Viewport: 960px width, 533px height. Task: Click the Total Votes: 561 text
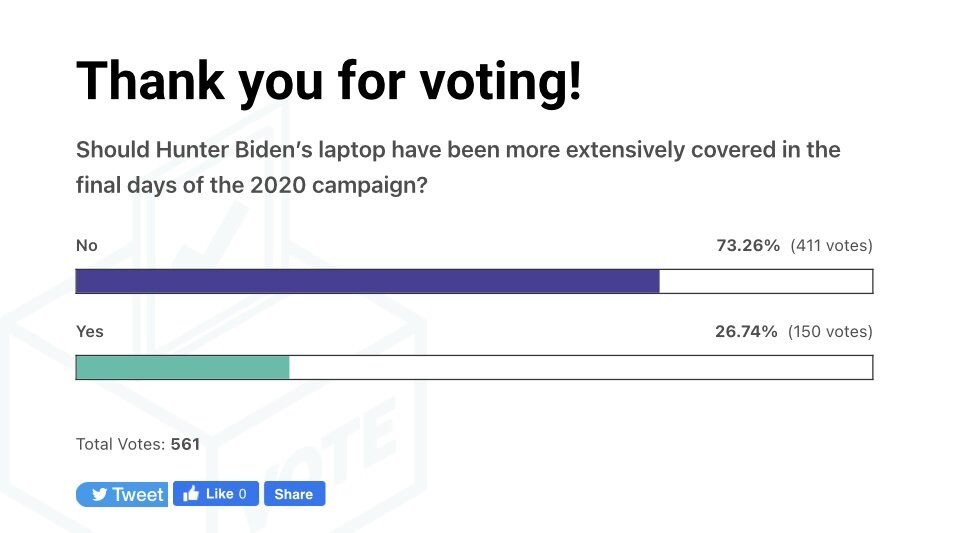click(x=138, y=444)
